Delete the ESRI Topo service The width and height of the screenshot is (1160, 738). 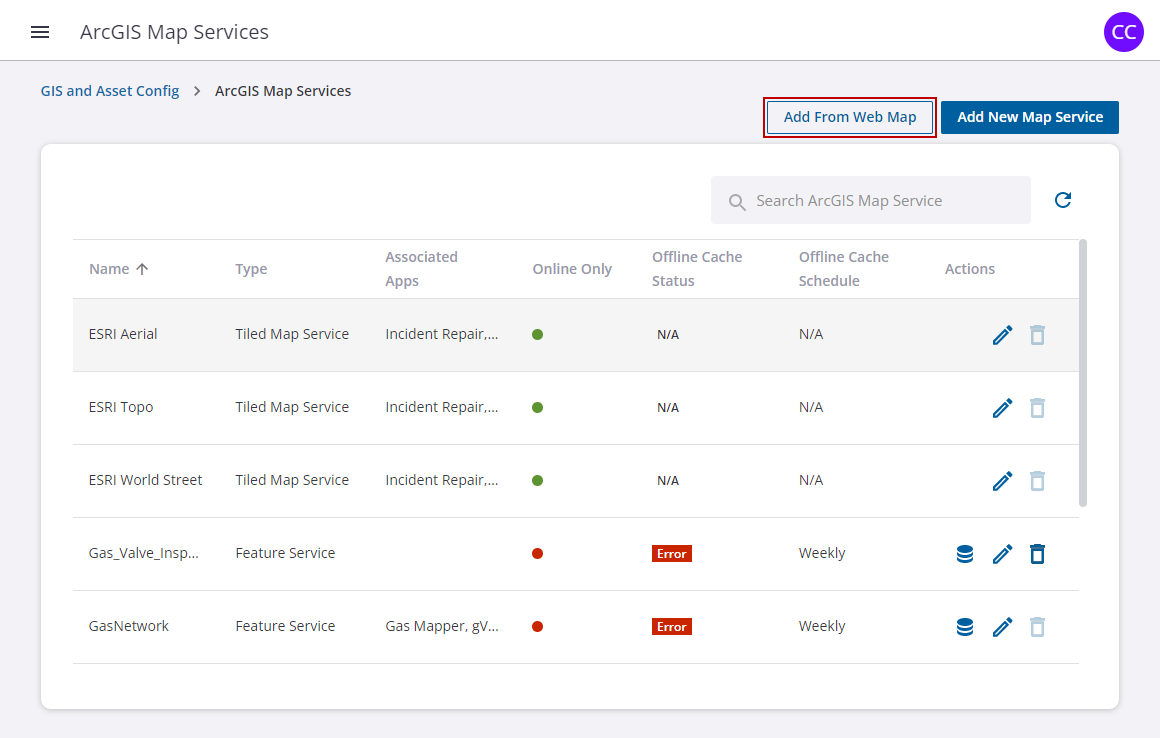point(1037,408)
